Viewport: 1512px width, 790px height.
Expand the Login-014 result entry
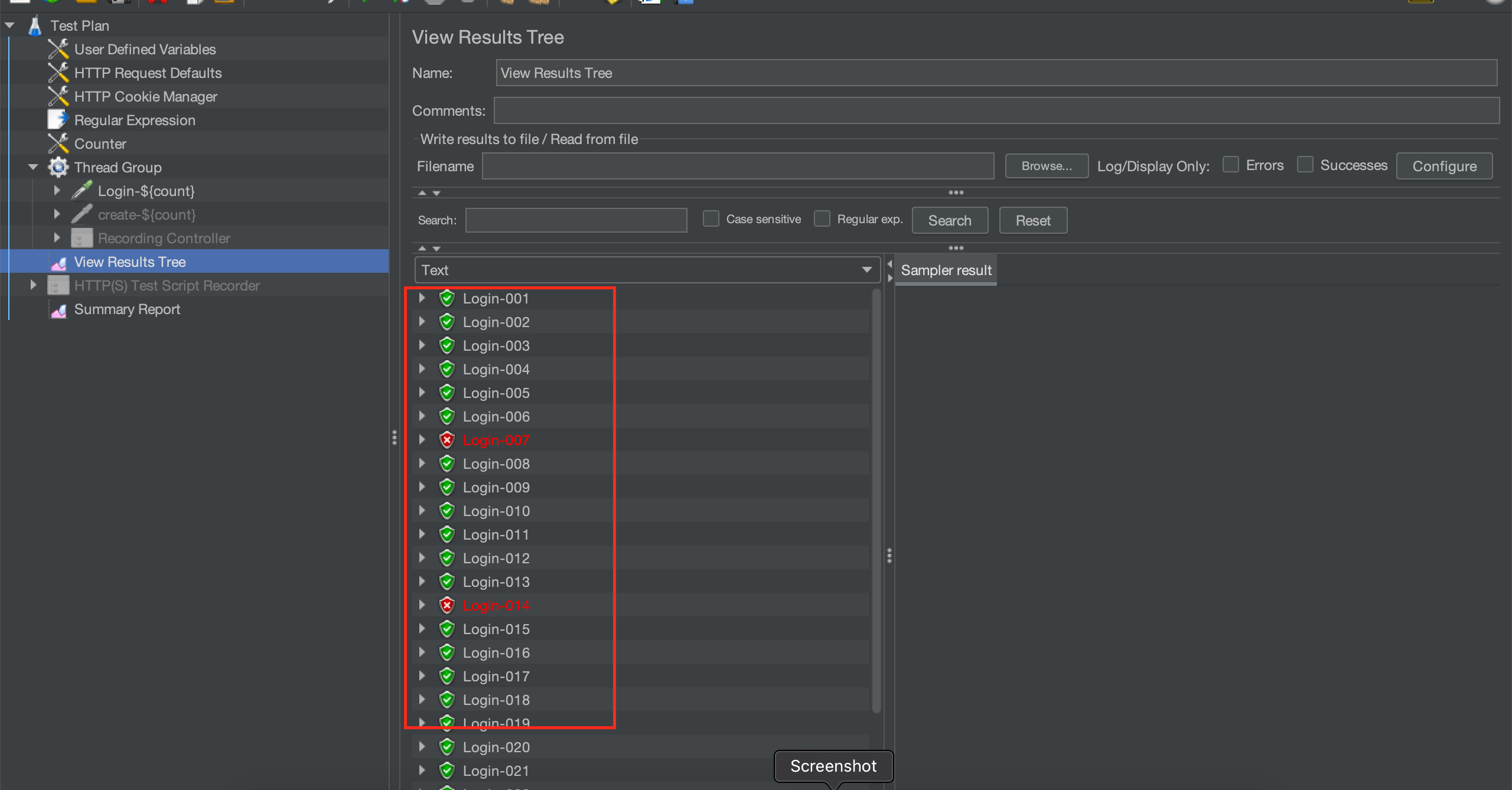pyautogui.click(x=422, y=605)
